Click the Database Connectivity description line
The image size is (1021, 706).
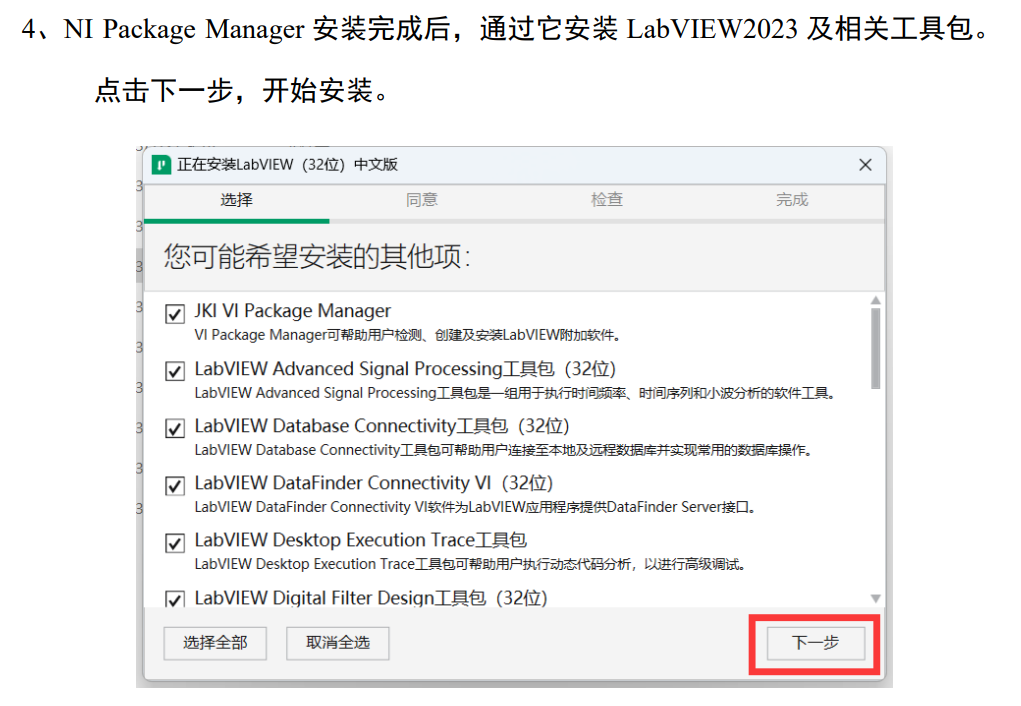click(503, 451)
